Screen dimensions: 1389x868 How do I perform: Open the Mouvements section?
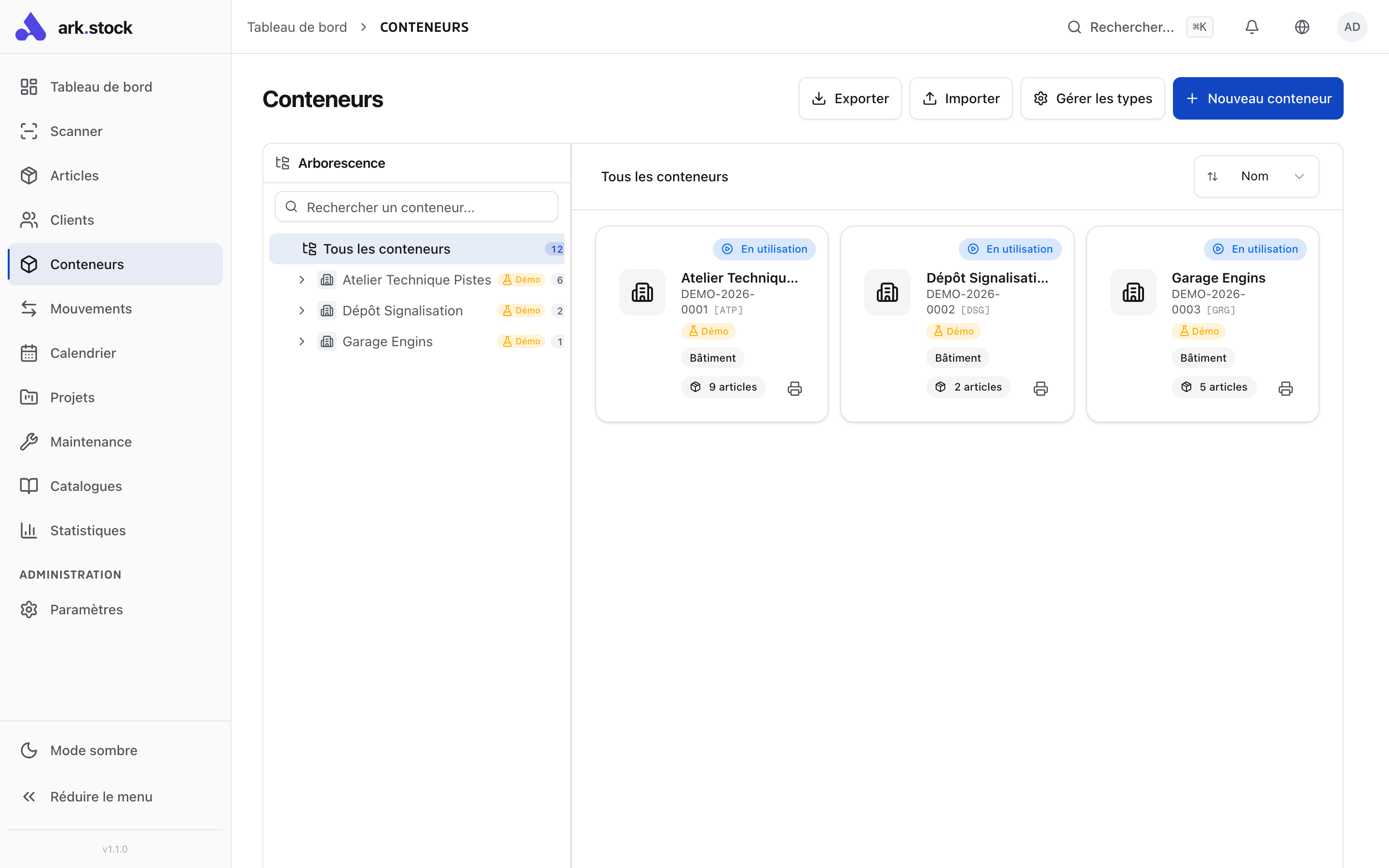[x=91, y=308]
